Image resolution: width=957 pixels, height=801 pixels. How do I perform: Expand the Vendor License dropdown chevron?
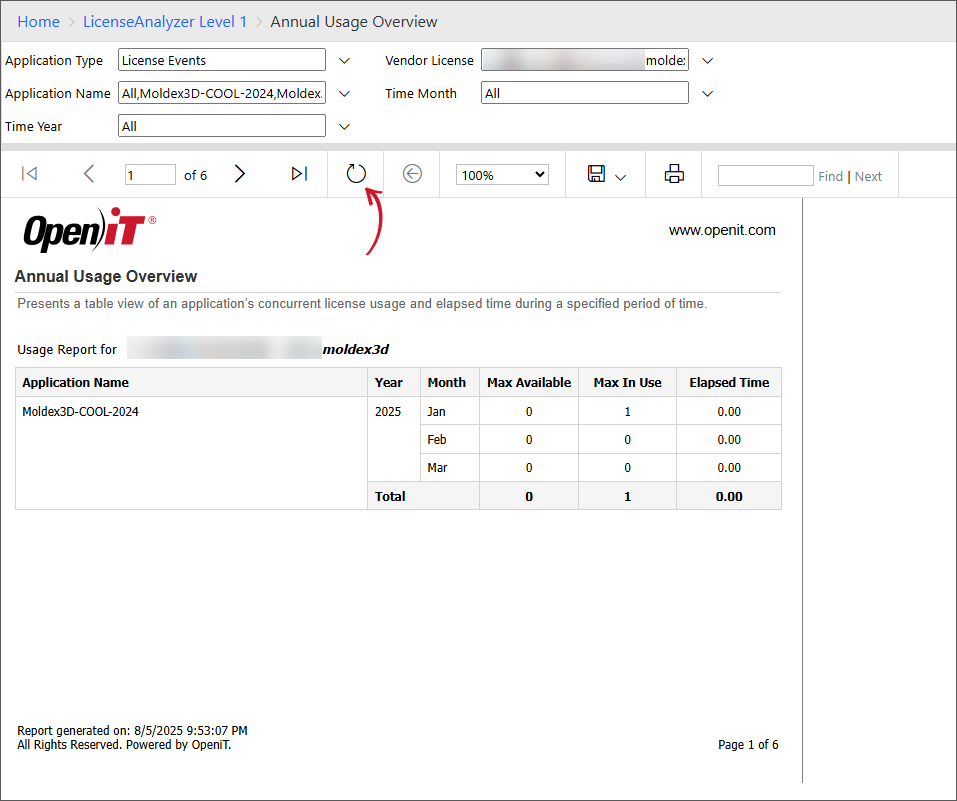tap(707, 61)
